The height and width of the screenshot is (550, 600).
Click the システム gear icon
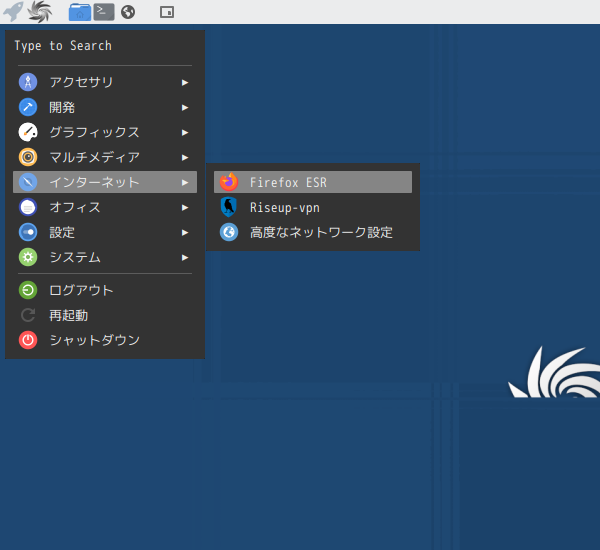tap(28, 257)
